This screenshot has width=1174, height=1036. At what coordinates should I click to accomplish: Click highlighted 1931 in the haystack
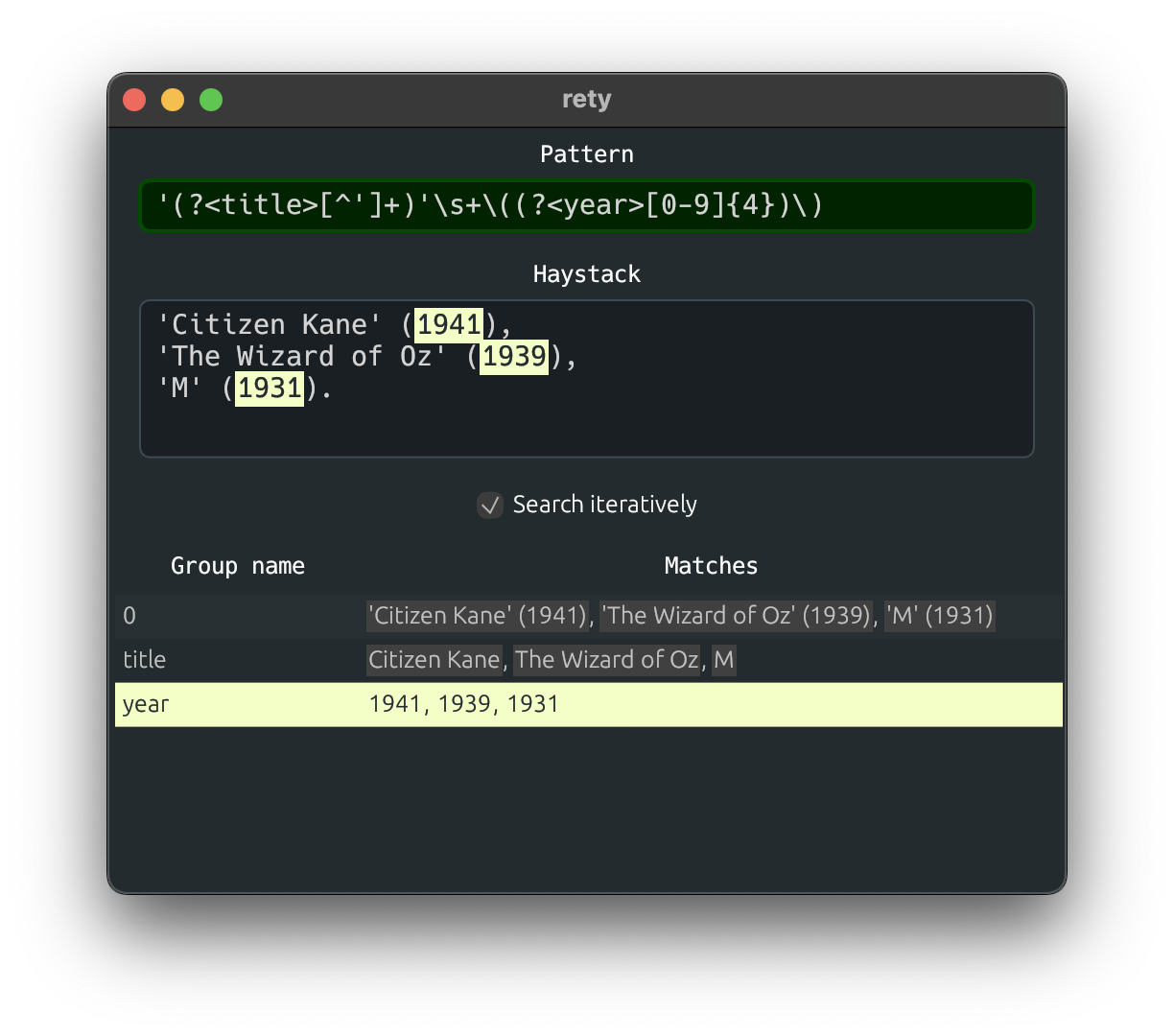coord(270,388)
